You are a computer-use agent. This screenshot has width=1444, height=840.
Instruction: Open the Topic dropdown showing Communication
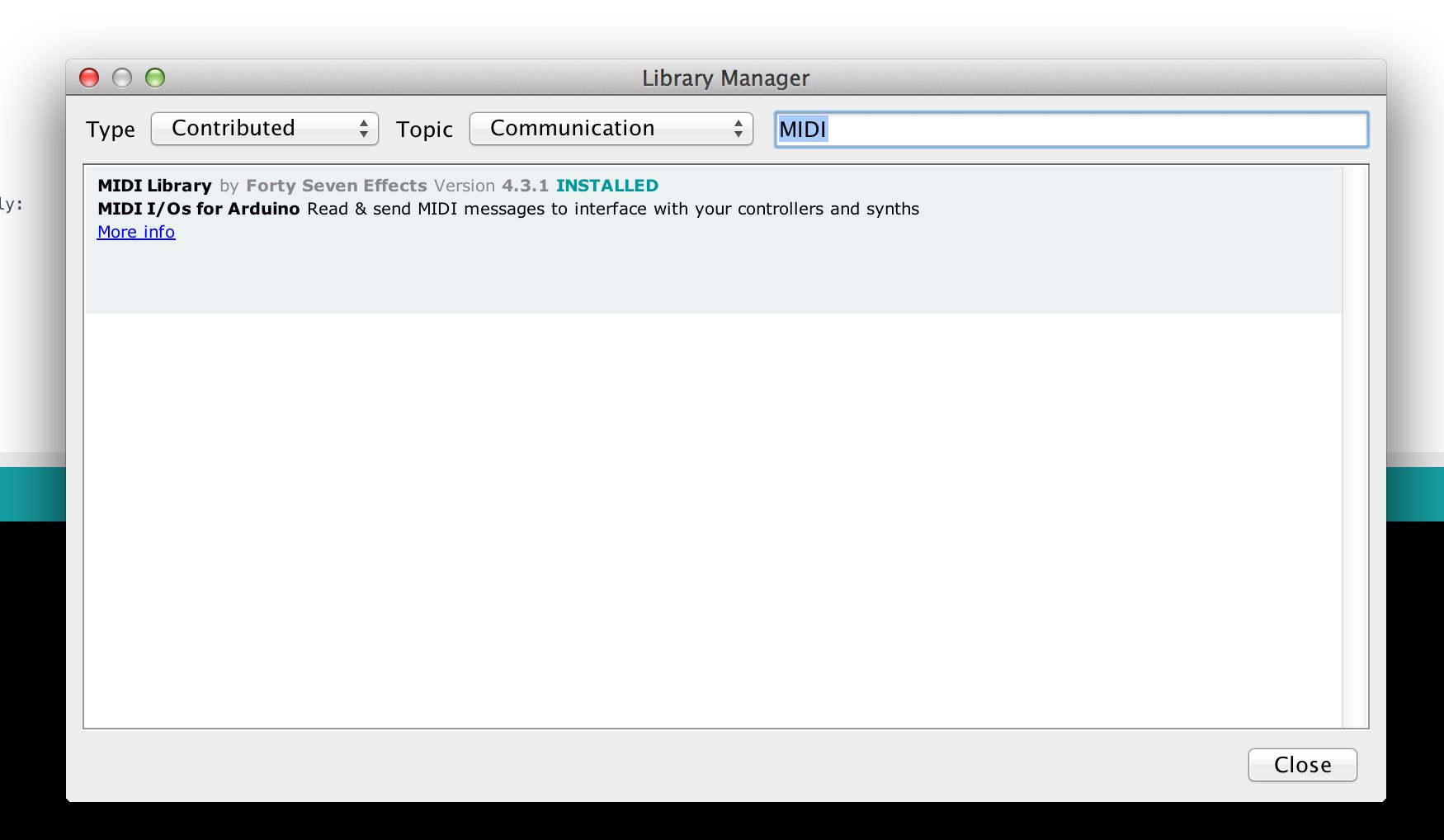611,129
